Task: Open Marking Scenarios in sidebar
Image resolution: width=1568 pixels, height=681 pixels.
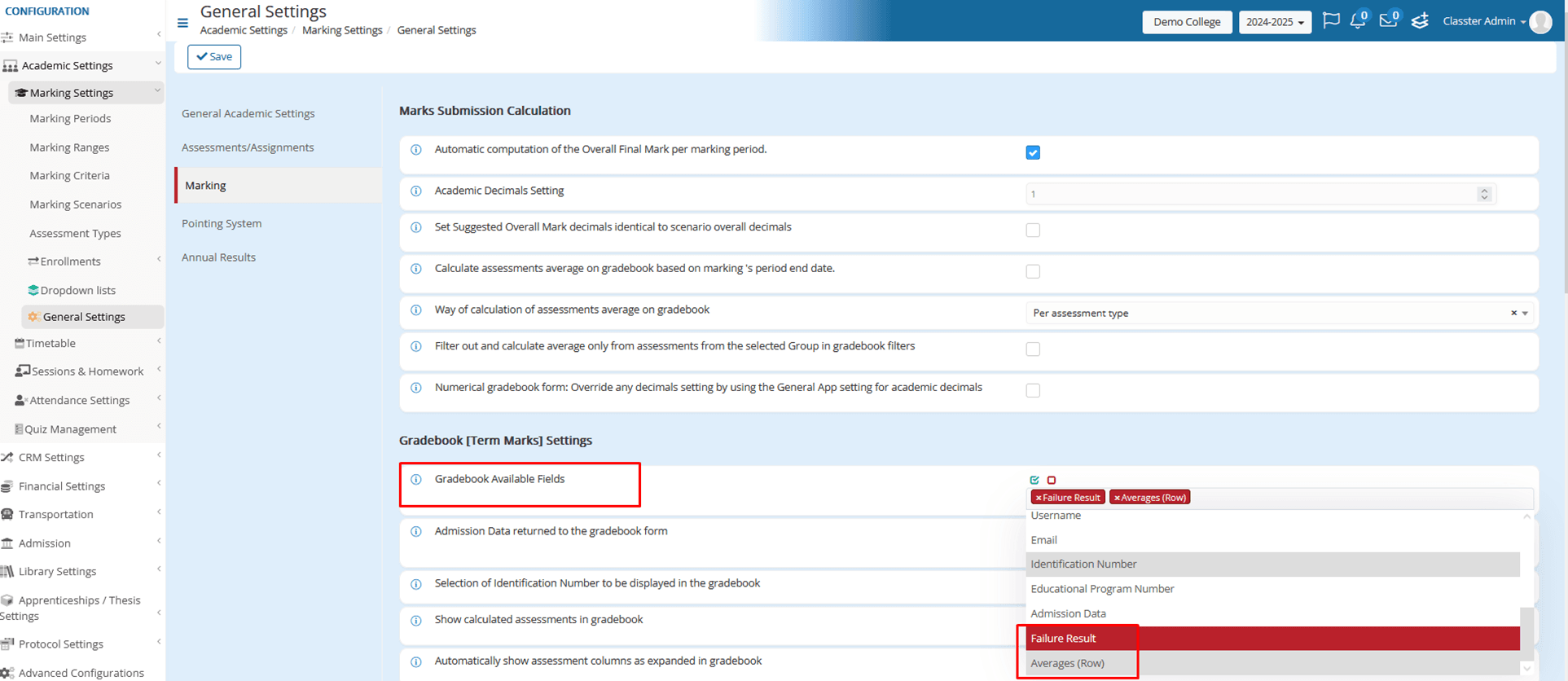Action: tap(75, 204)
